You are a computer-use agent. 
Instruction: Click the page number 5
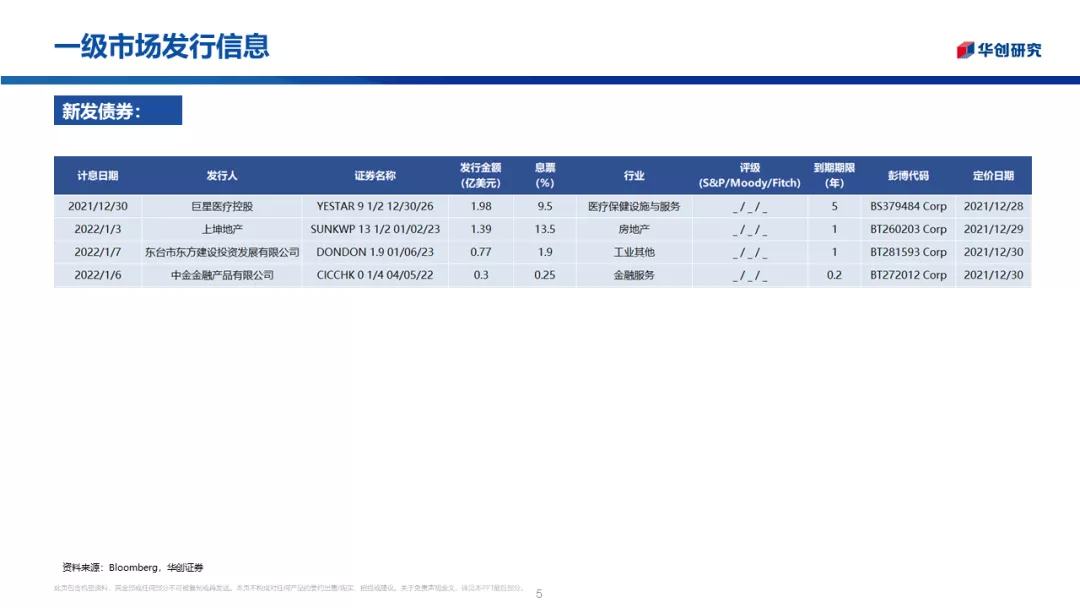coord(539,594)
